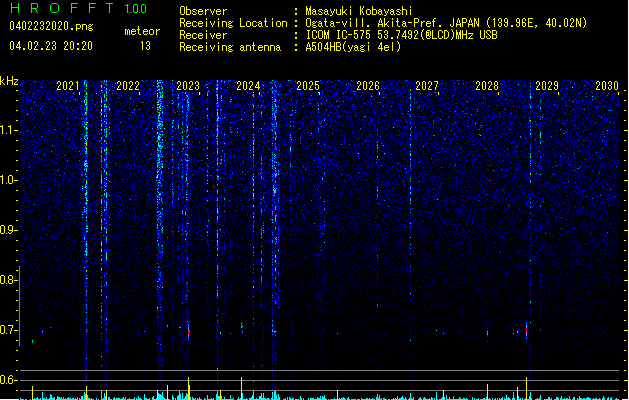This screenshot has height=400, width=629.
Task: Click the 1.1 kHz axis label
Action: pos(9,130)
